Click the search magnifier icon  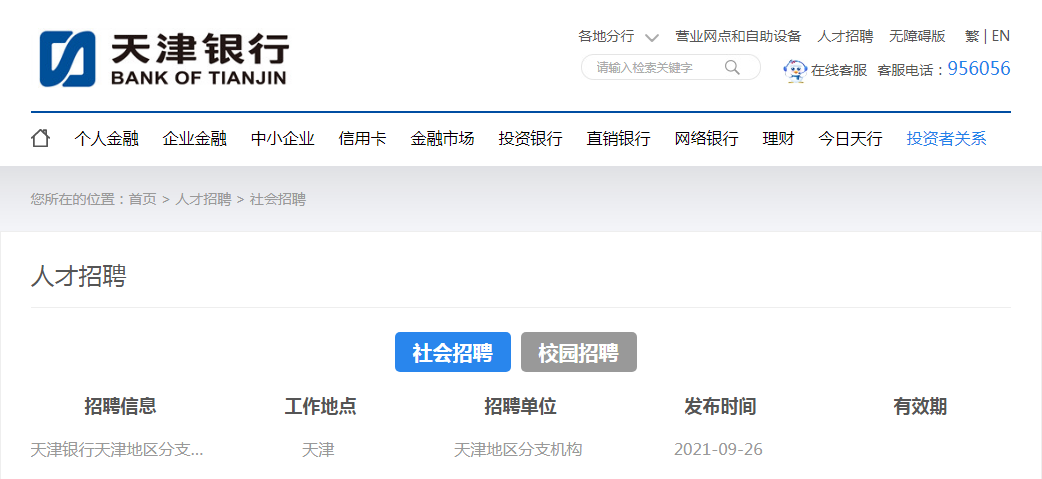732,67
